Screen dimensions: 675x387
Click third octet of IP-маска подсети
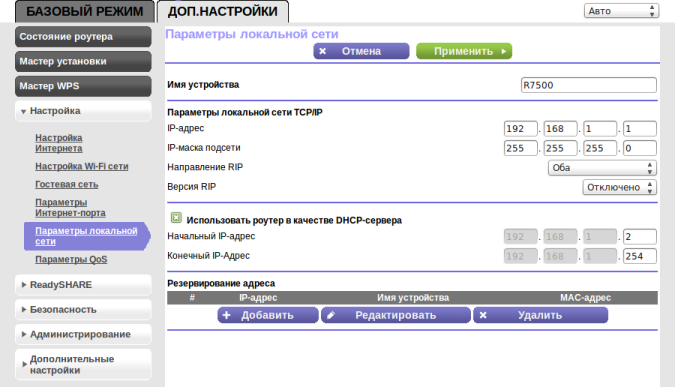click(x=600, y=148)
